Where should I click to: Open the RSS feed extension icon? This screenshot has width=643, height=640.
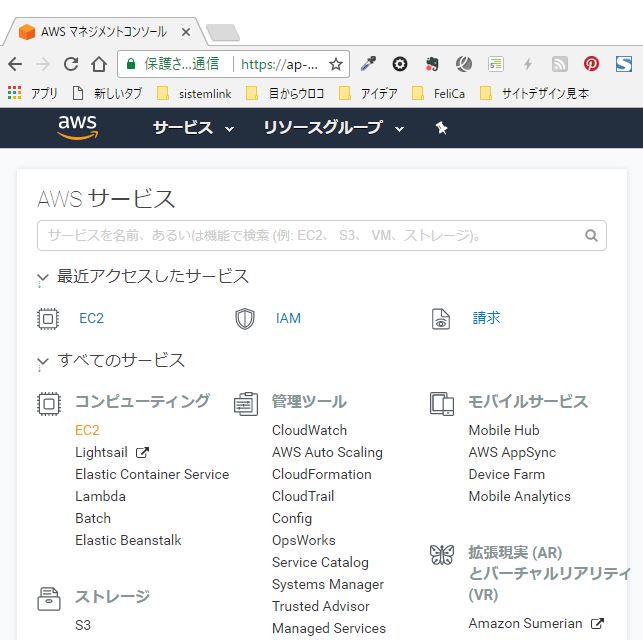click(560, 64)
